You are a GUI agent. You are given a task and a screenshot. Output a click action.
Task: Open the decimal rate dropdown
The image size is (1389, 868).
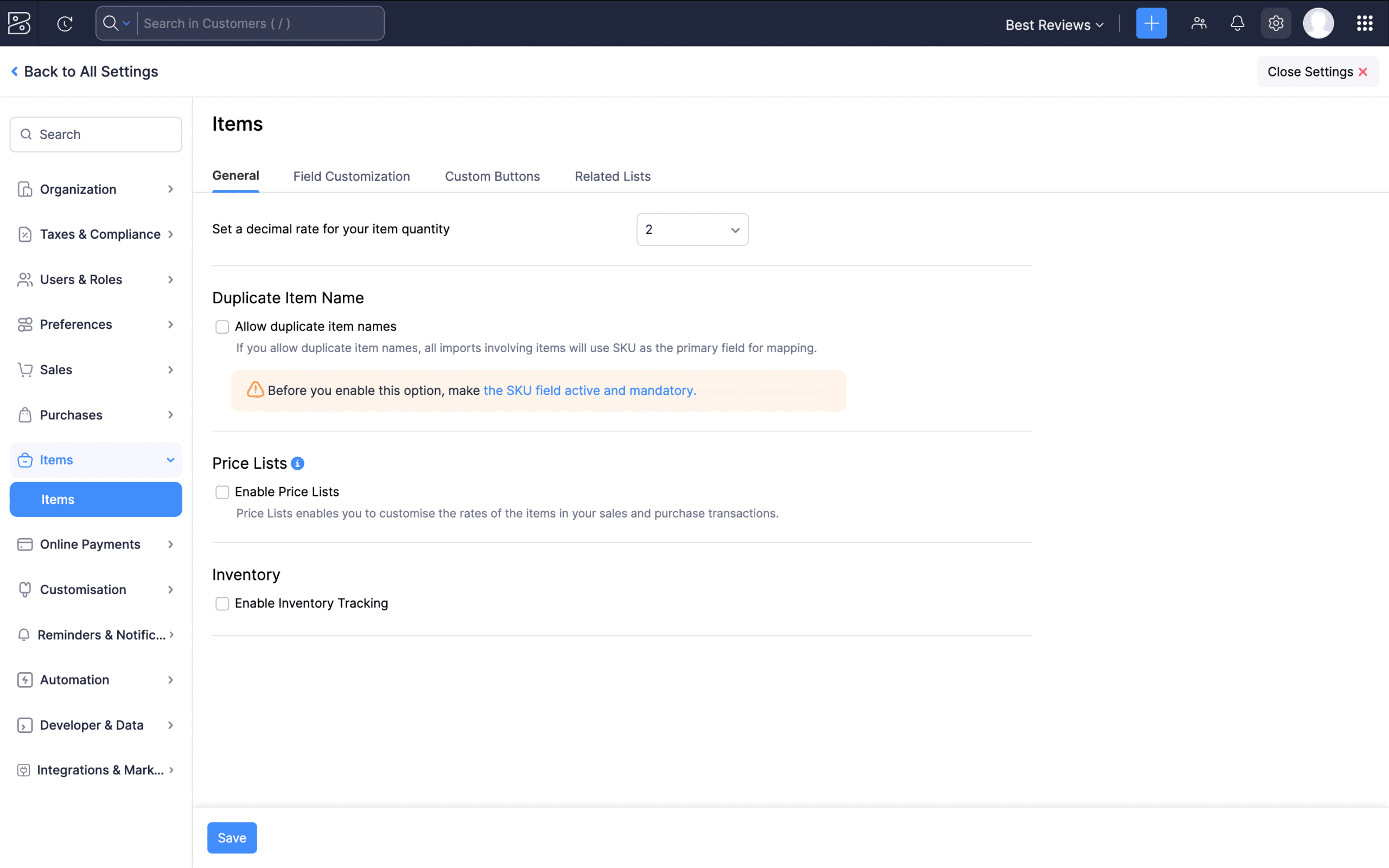pyautogui.click(x=692, y=229)
